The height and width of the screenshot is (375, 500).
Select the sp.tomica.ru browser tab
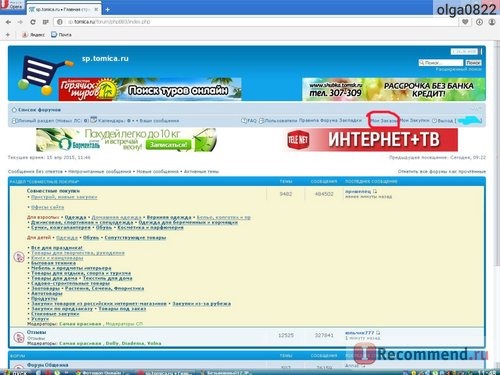pos(63,9)
